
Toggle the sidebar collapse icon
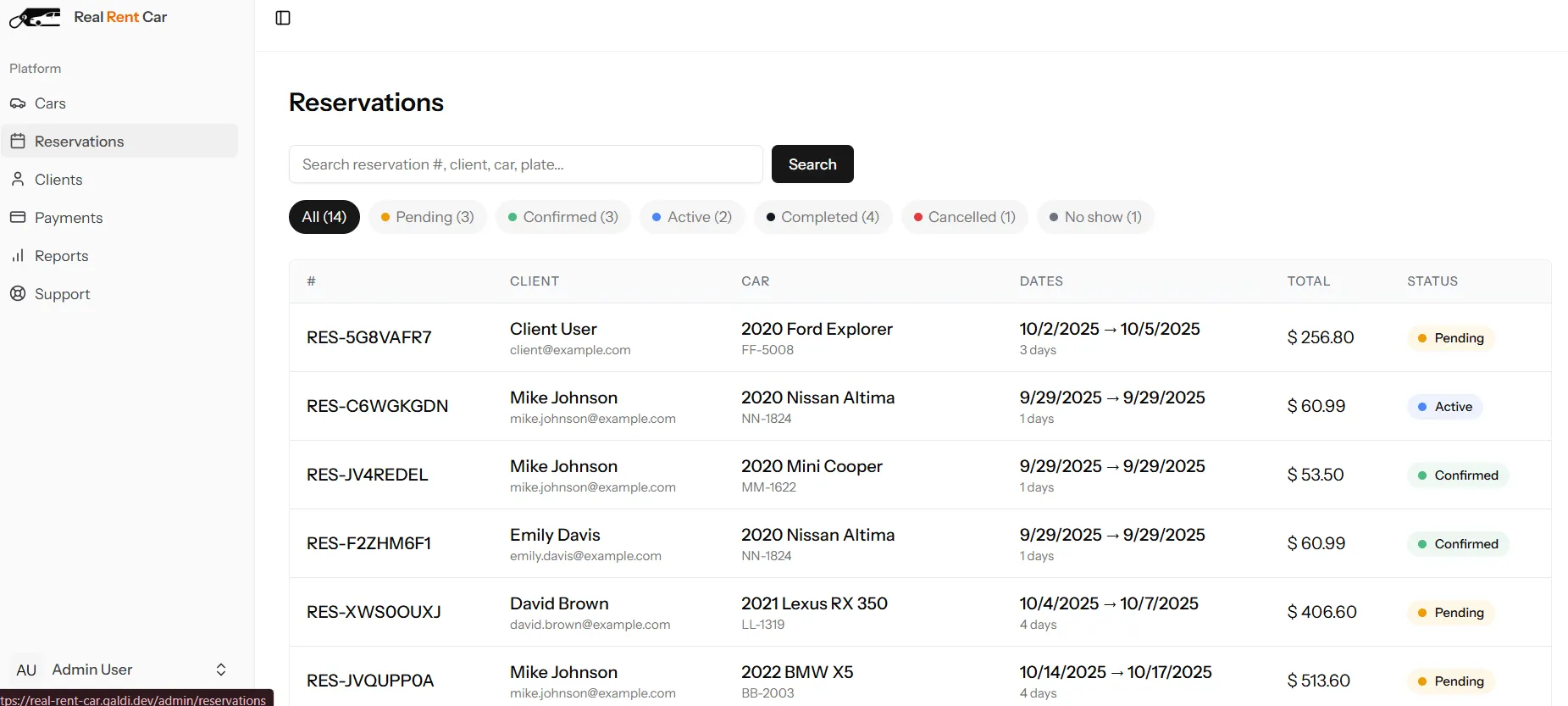tap(283, 18)
